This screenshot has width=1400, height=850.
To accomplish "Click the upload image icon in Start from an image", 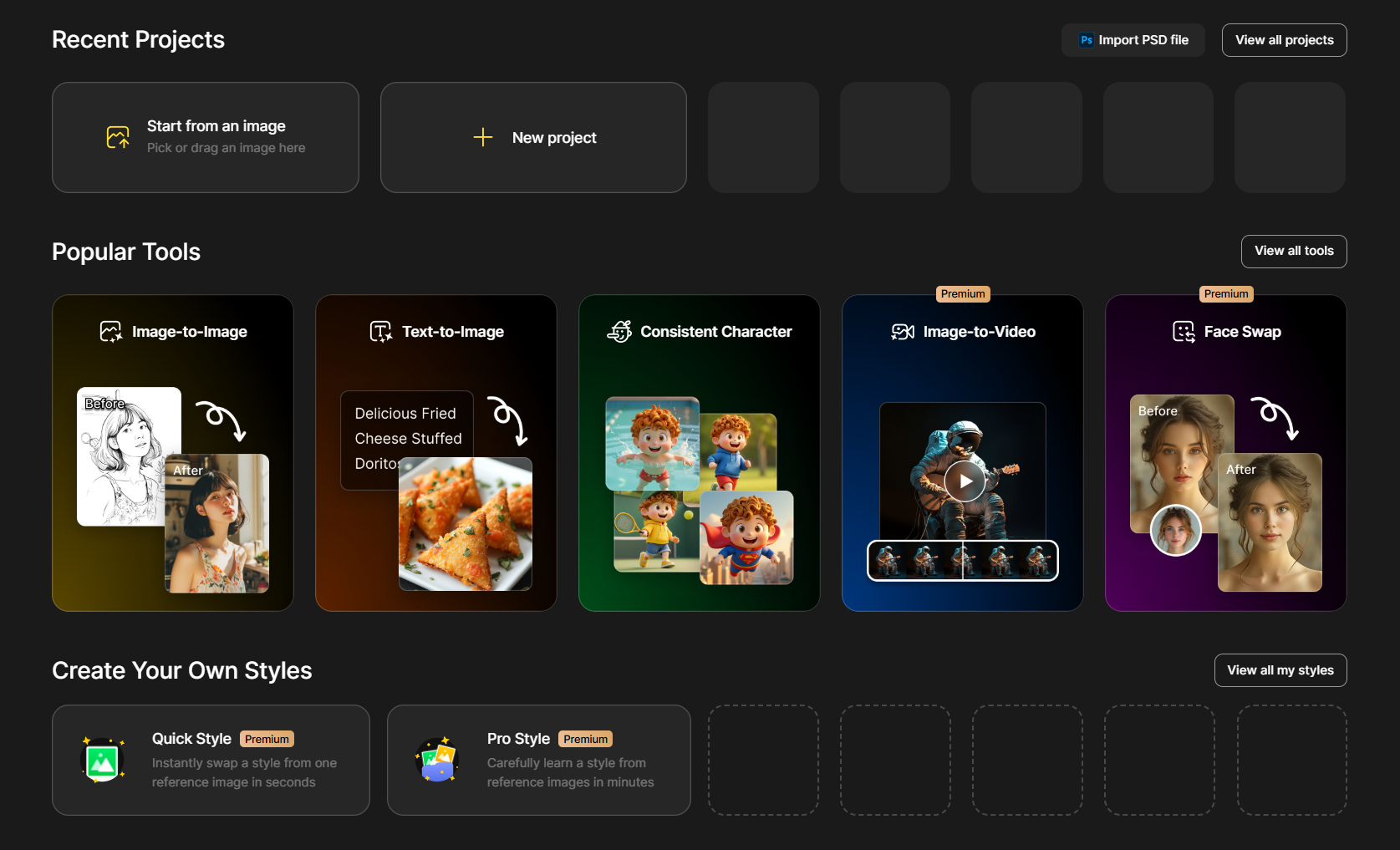I will [x=118, y=137].
